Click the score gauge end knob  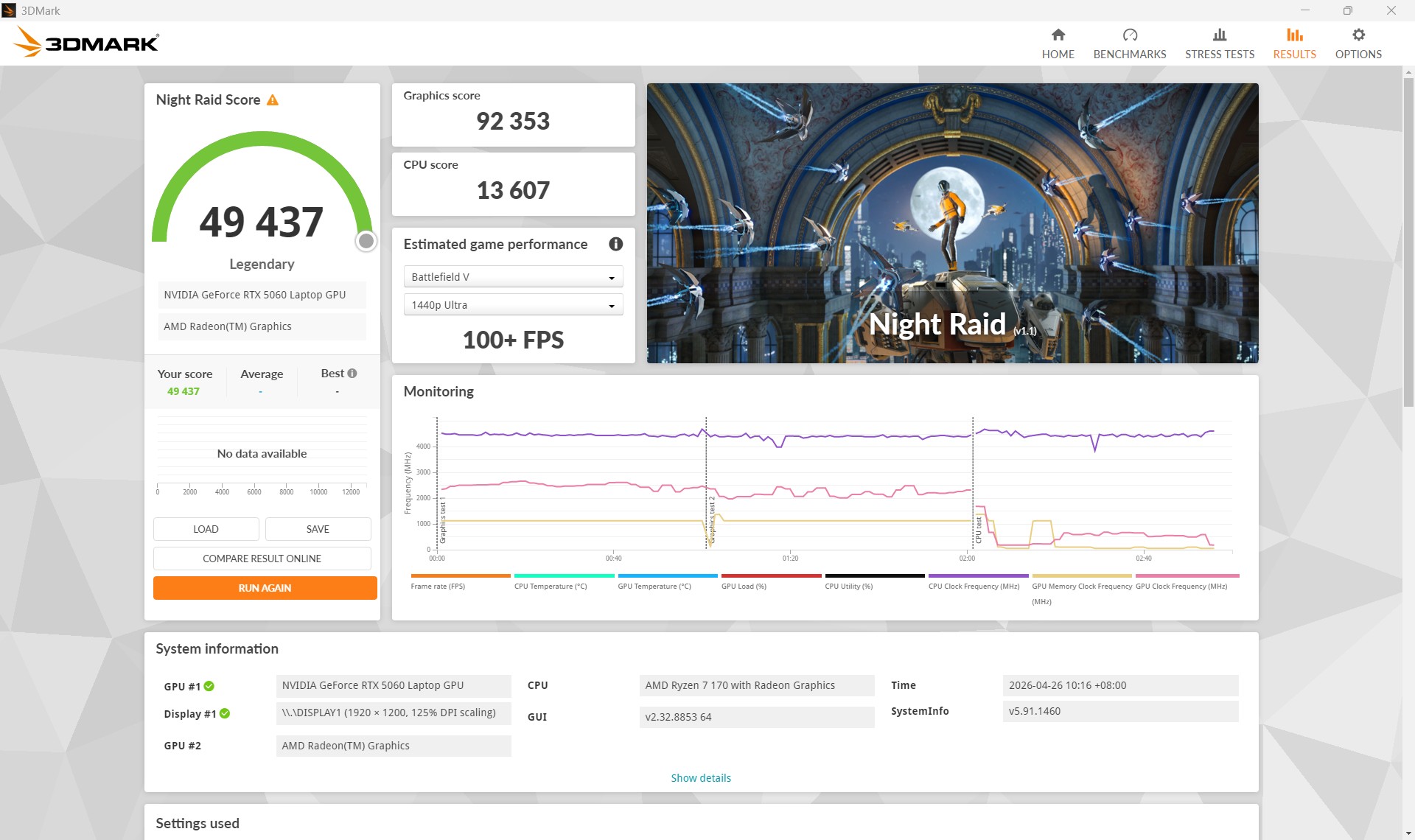click(366, 241)
